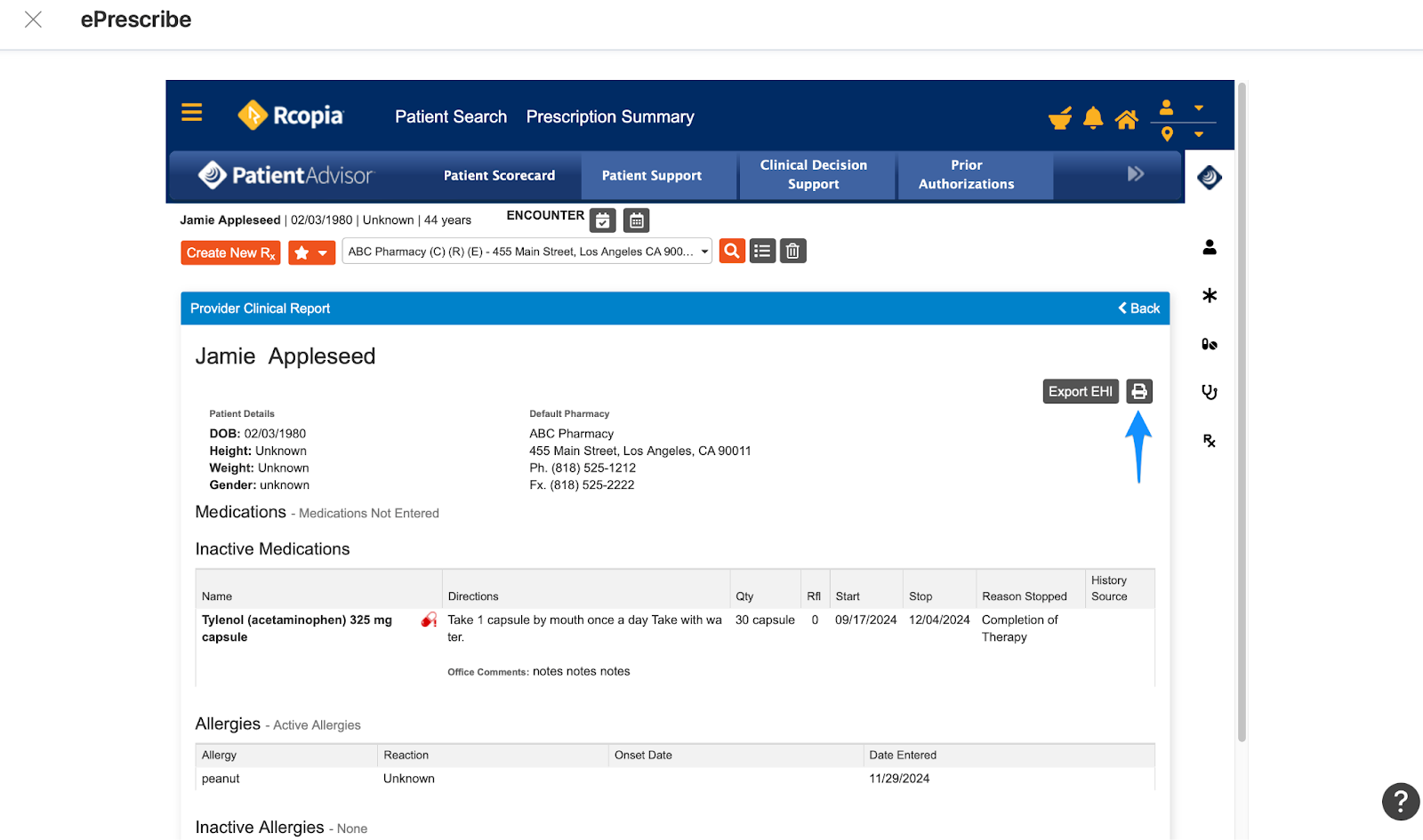The image size is (1423, 840).
Task: Click the PatientAdvisor sidebar icon
Action: click(1210, 177)
